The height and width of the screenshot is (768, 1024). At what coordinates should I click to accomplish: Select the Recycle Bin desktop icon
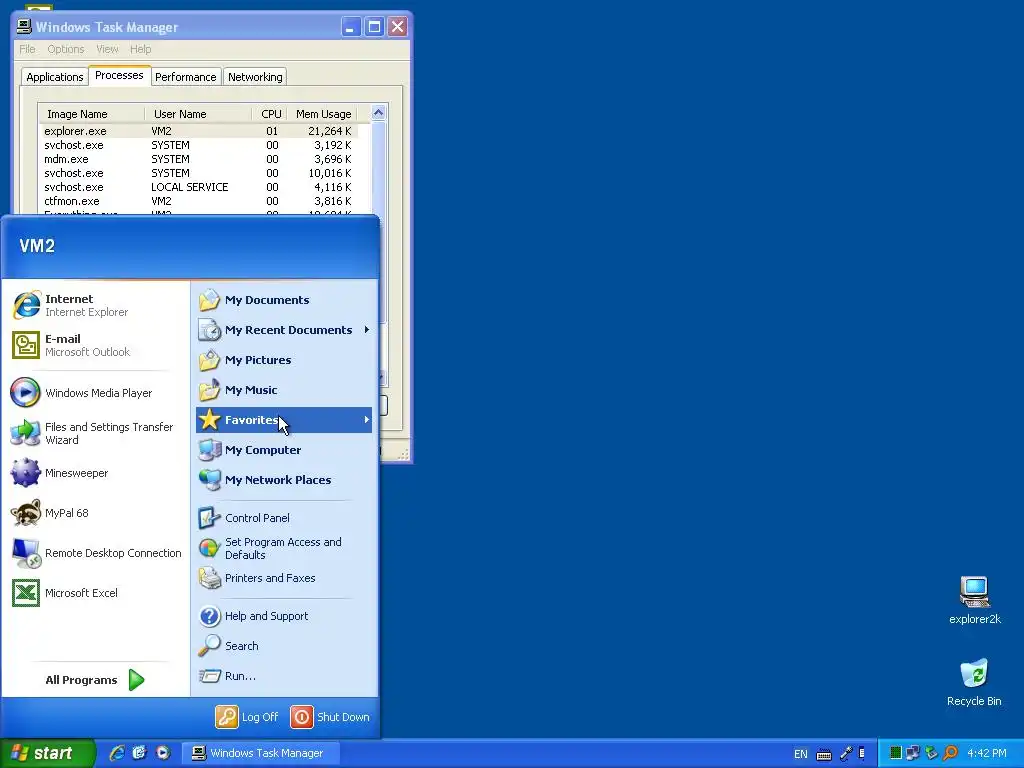tap(974, 682)
